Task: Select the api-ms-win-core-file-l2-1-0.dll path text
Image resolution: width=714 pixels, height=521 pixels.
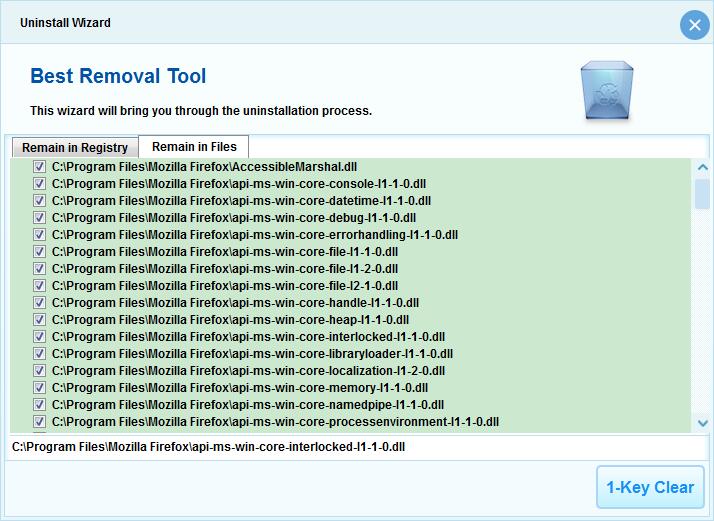Action: [225, 286]
